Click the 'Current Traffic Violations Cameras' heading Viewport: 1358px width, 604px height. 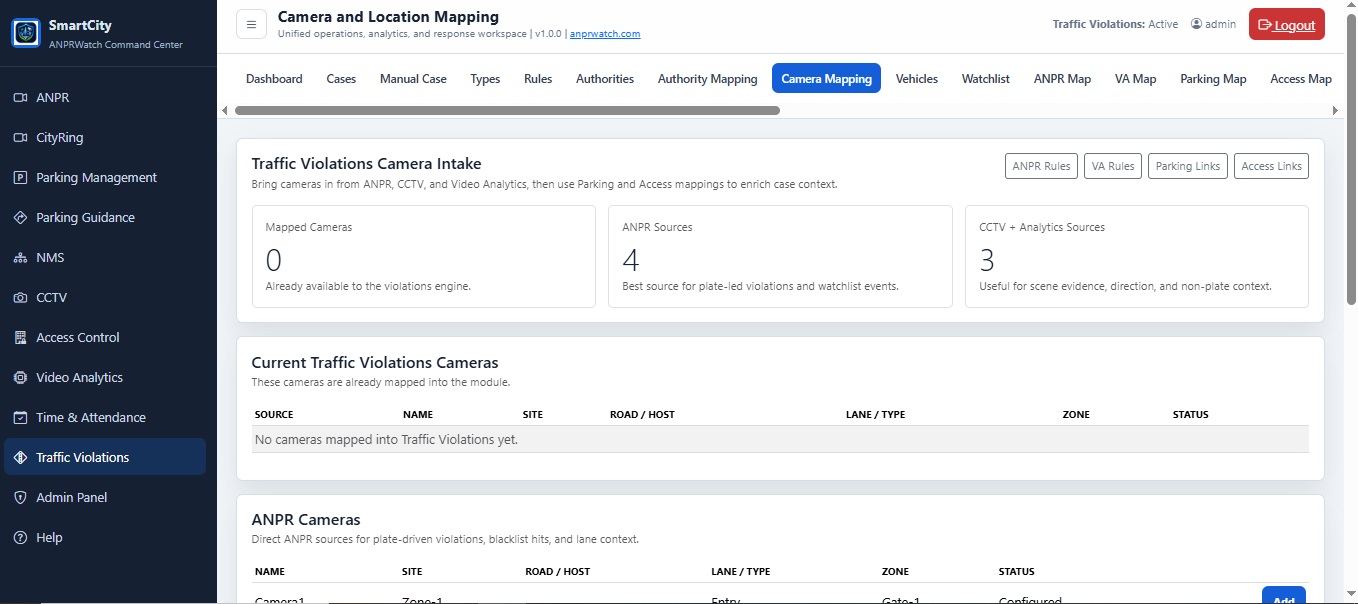point(375,363)
